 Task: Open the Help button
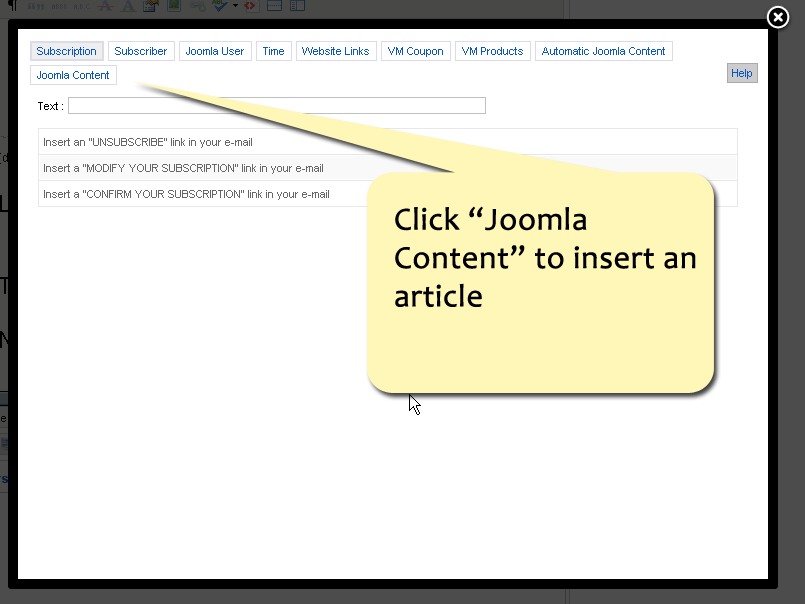(741, 72)
